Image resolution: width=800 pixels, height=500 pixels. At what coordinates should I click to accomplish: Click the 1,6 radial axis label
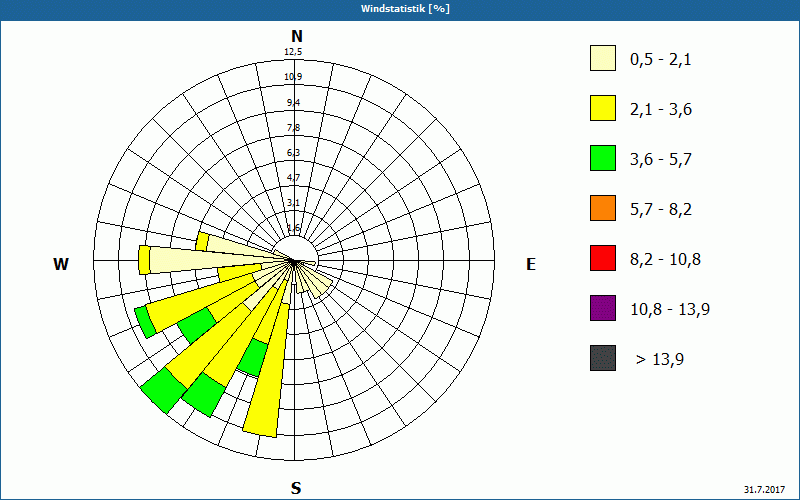click(293, 228)
